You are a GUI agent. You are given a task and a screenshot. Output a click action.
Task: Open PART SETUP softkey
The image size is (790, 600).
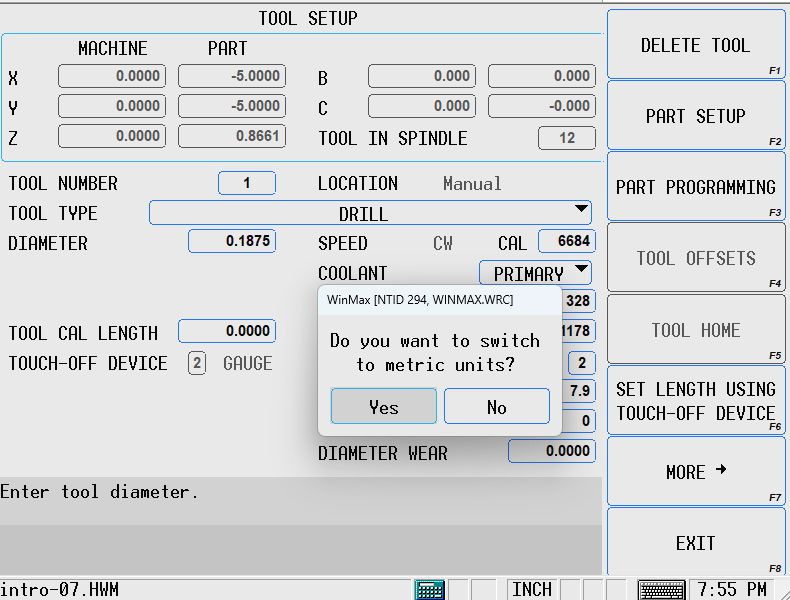[696, 116]
